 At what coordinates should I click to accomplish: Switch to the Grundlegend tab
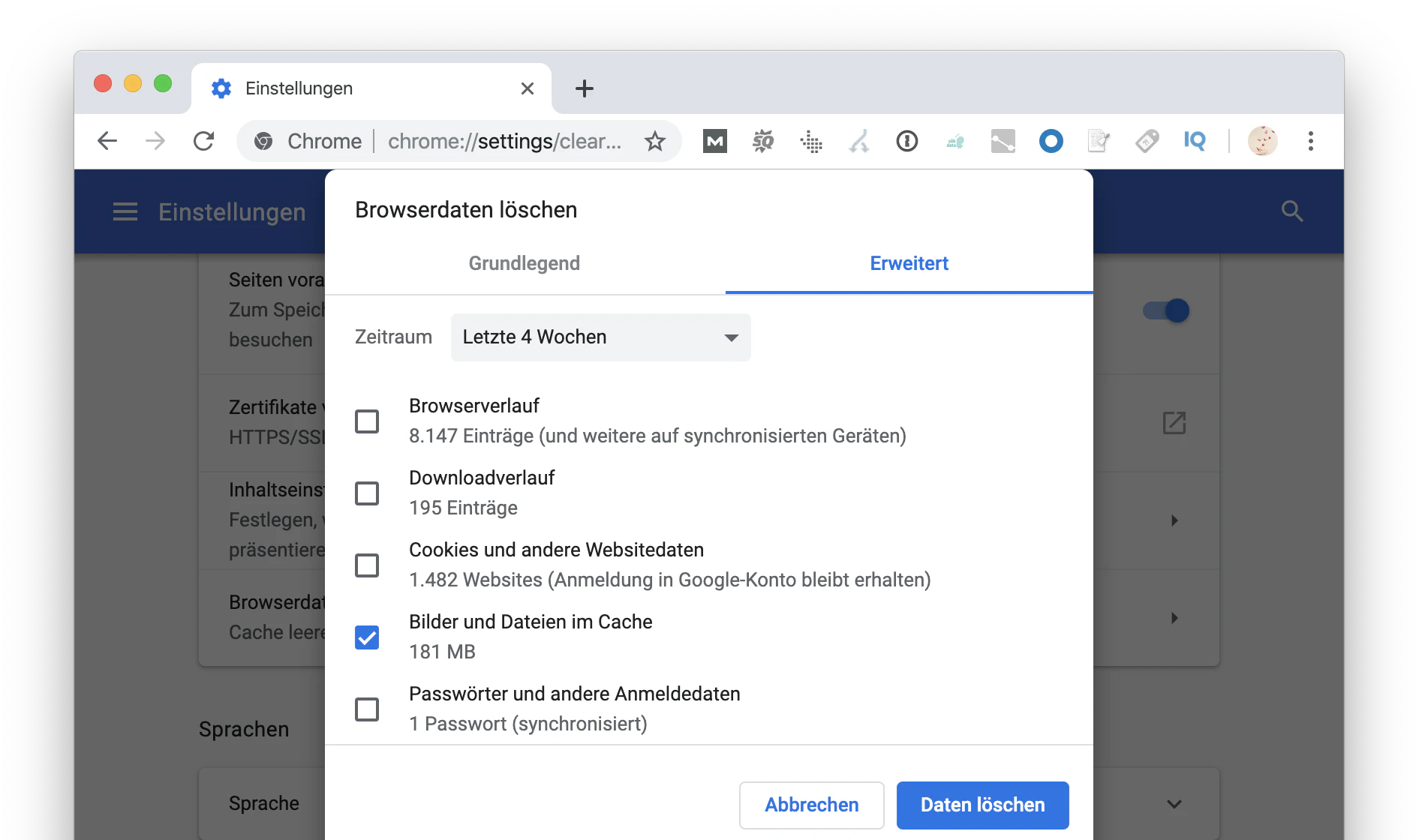524,264
